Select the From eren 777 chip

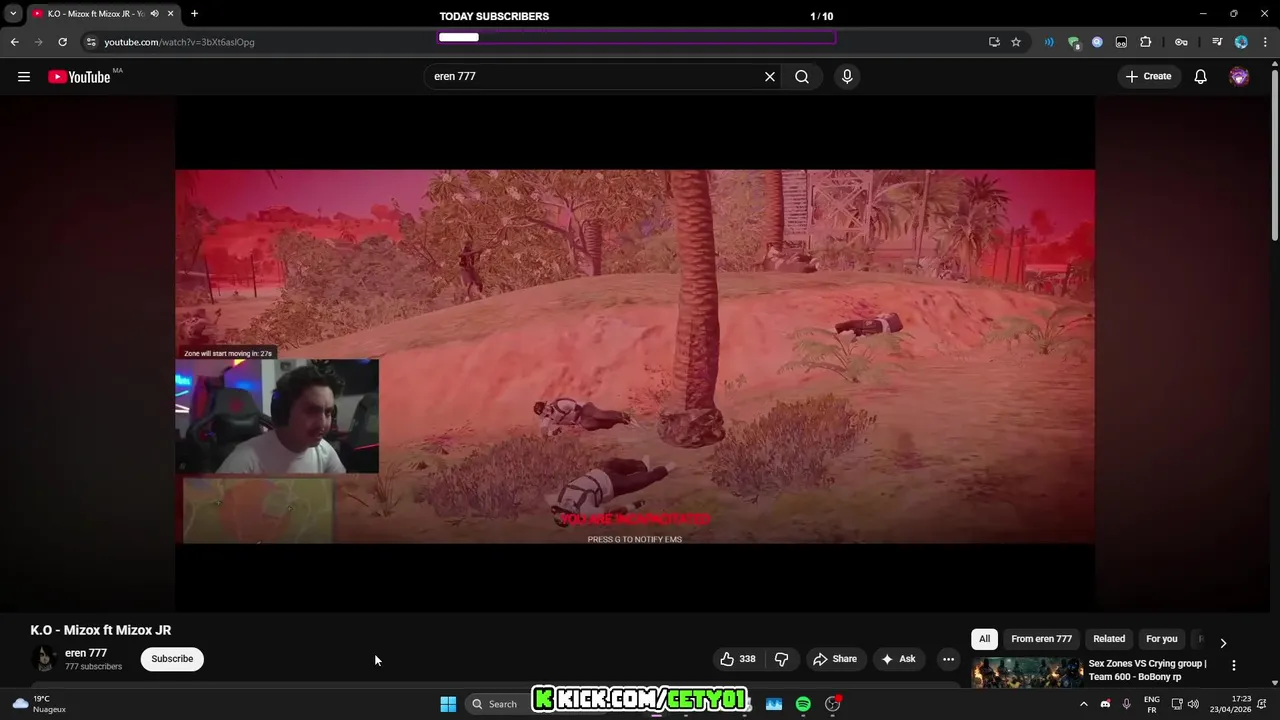[1041, 639]
